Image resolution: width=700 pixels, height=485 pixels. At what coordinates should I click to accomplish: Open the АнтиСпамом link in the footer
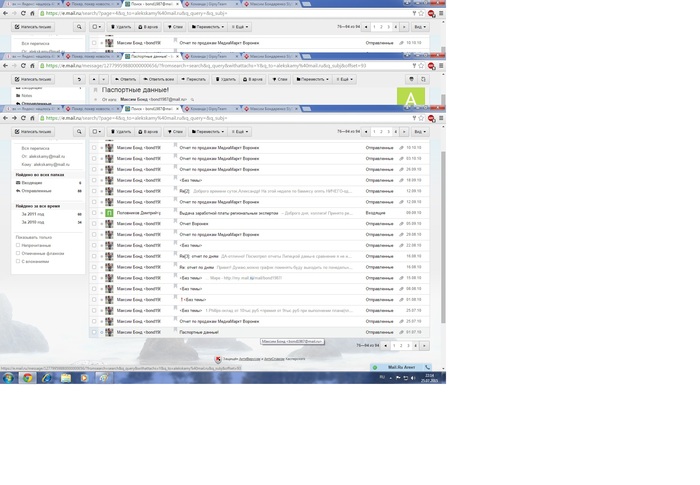[x=274, y=359]
